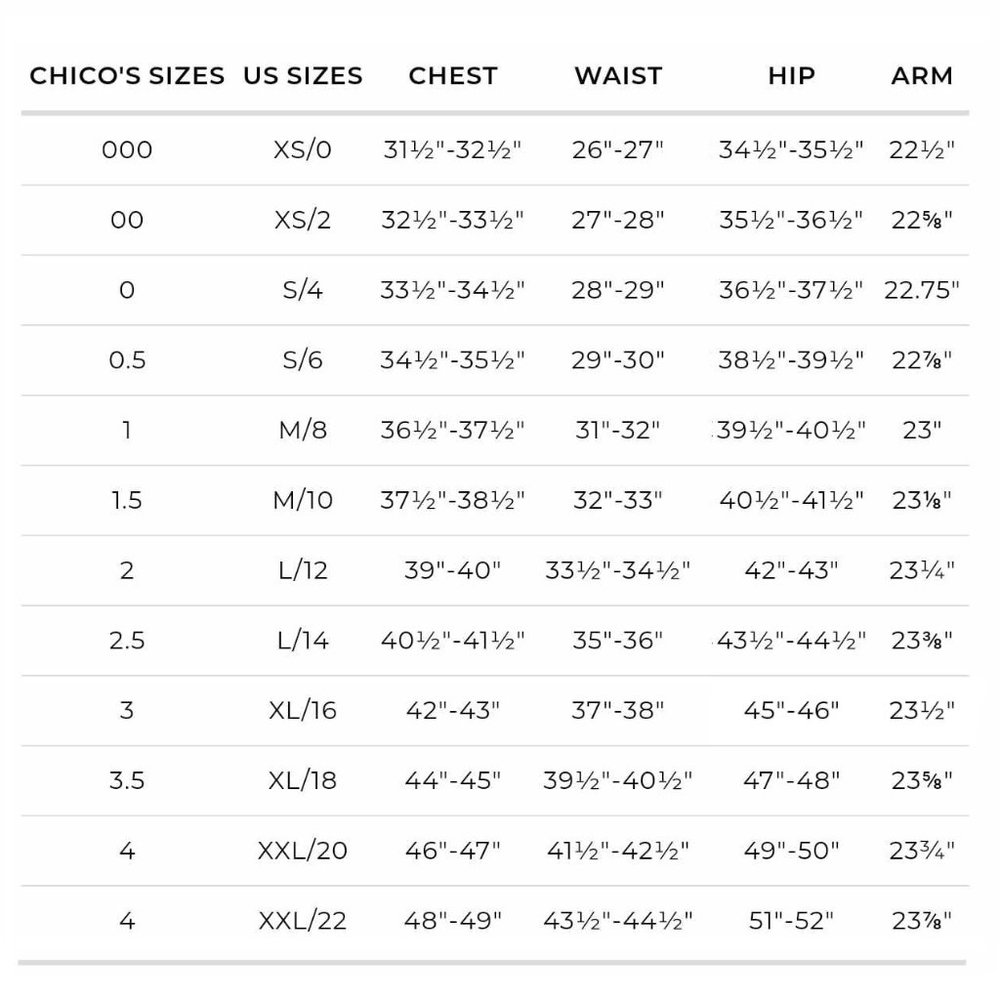Click the XS/0 size cell
The height and width of the screenshot is (1000, 1000).
click(303, 150)
